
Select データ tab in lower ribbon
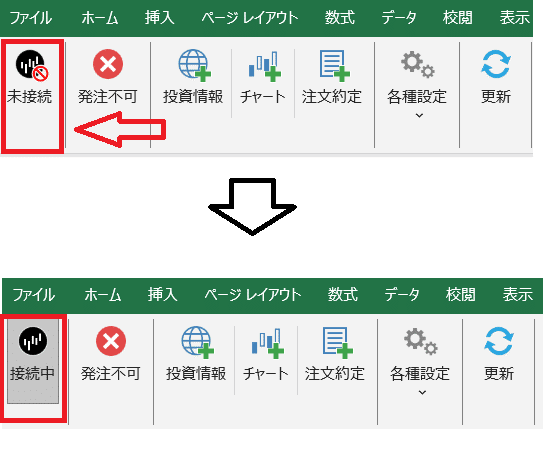point(402,295)
